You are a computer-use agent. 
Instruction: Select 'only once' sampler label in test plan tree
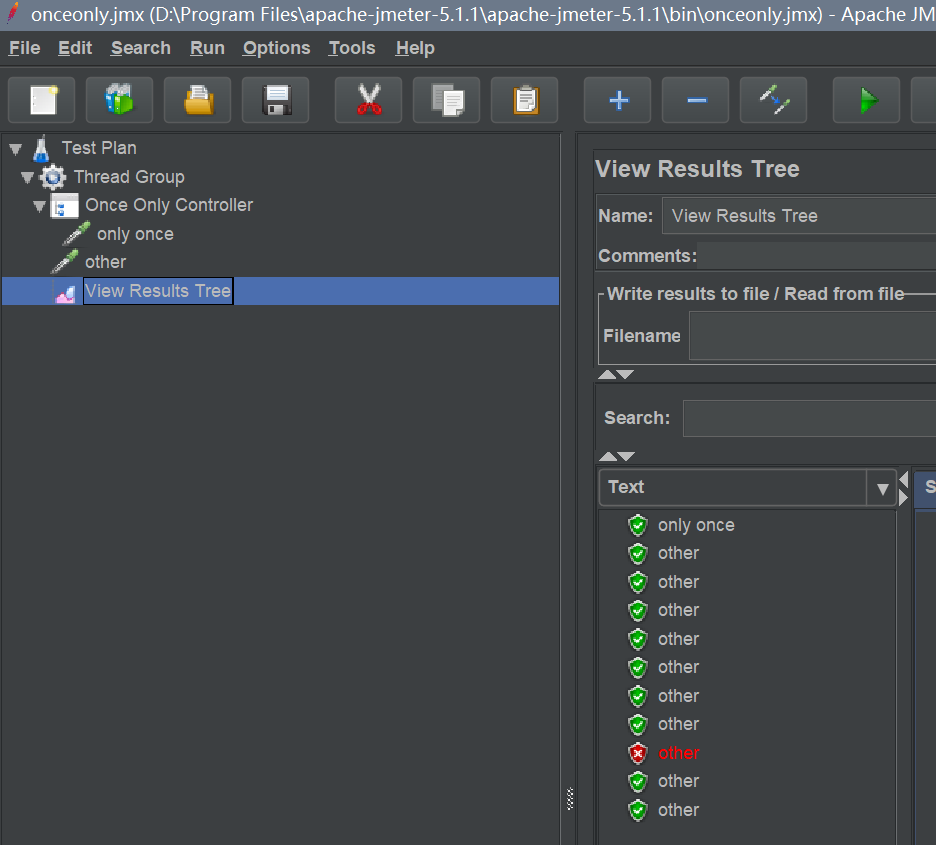[136, 234]
